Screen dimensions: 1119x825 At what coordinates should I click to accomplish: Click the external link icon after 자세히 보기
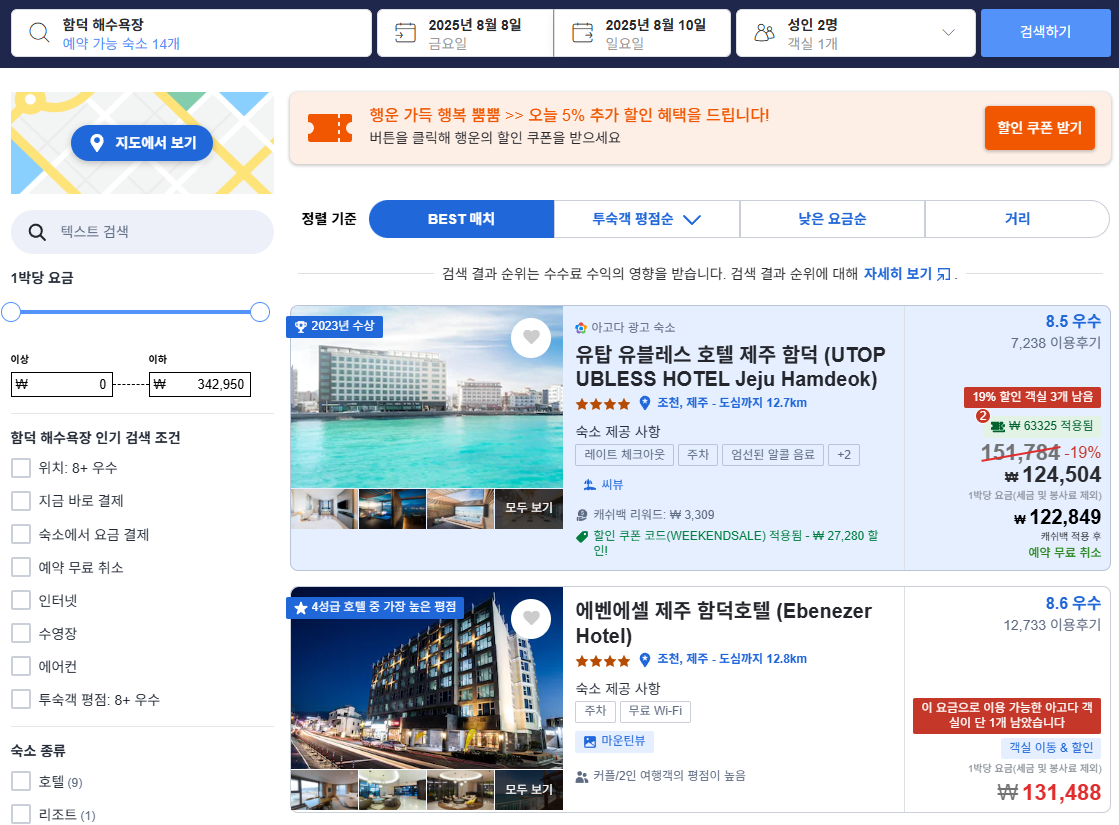(943, 274)
